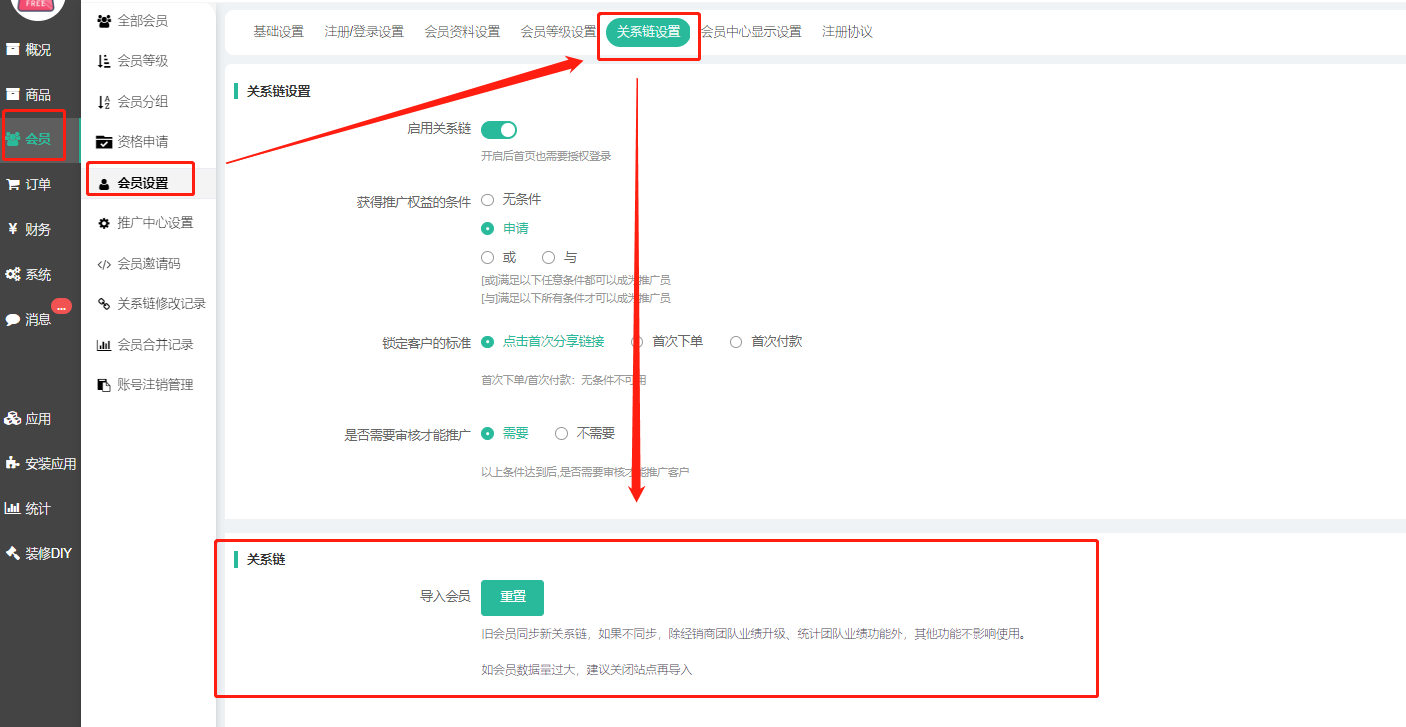This screenshot has width=1406, height=727.
Task: Click the red notification badge on 消息
Action: click(62, 307)
